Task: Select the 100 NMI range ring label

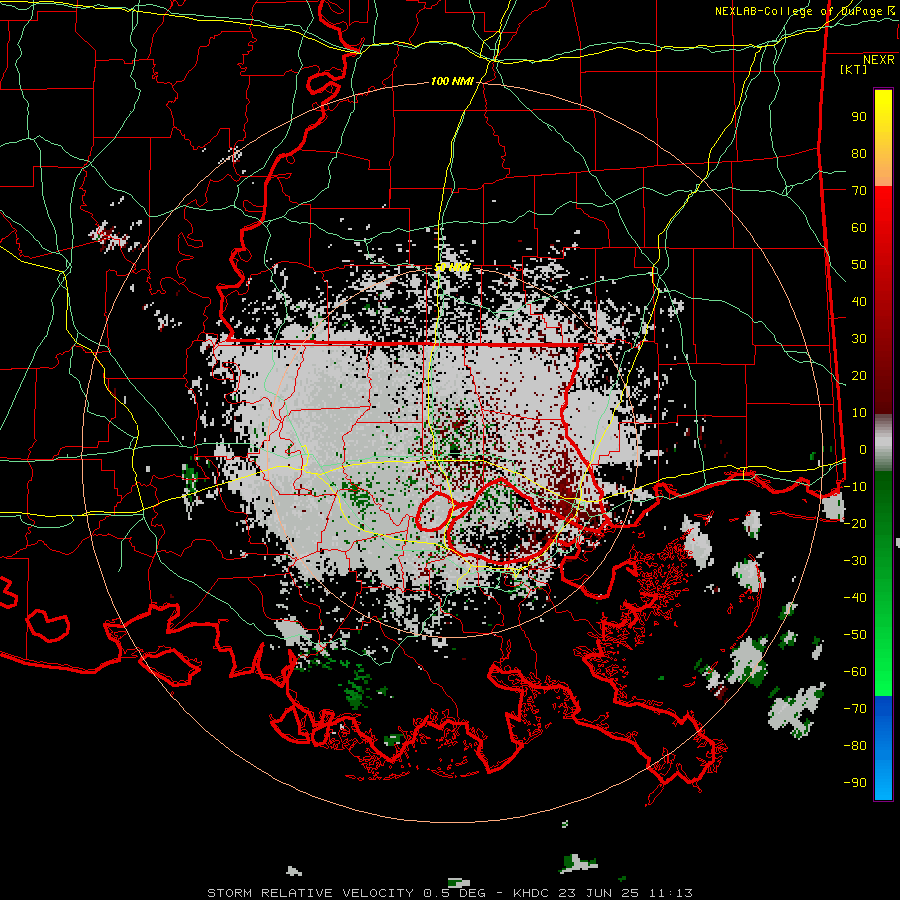Action: tap(452, 82)
